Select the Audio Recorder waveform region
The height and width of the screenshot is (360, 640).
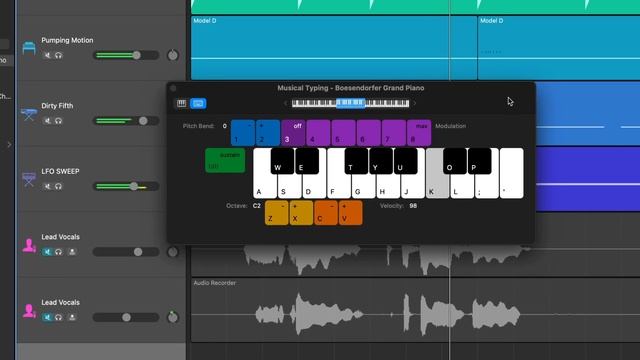(x=415, y=310)
